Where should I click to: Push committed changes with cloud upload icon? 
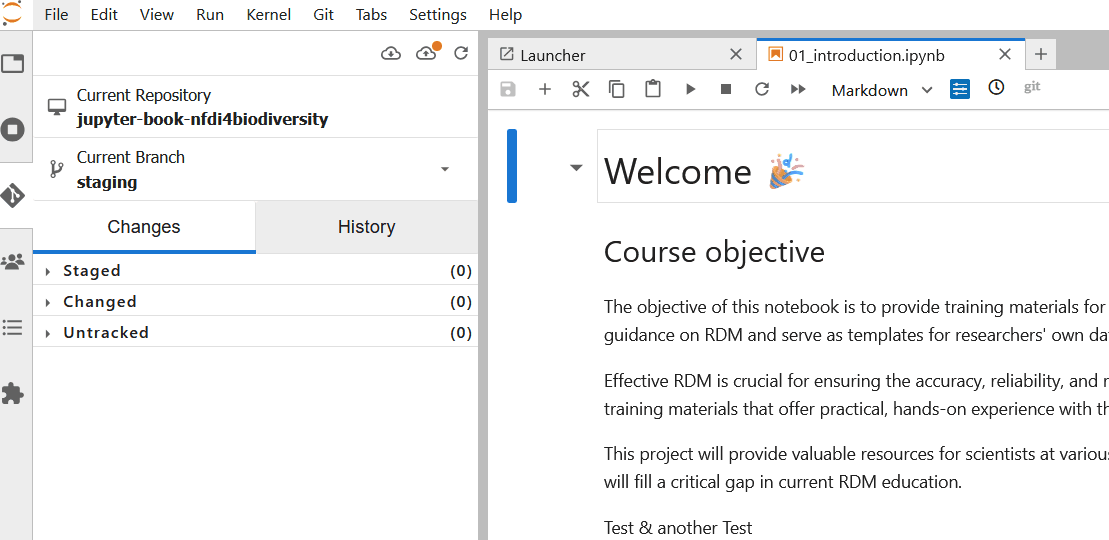[x=427, y=53]
